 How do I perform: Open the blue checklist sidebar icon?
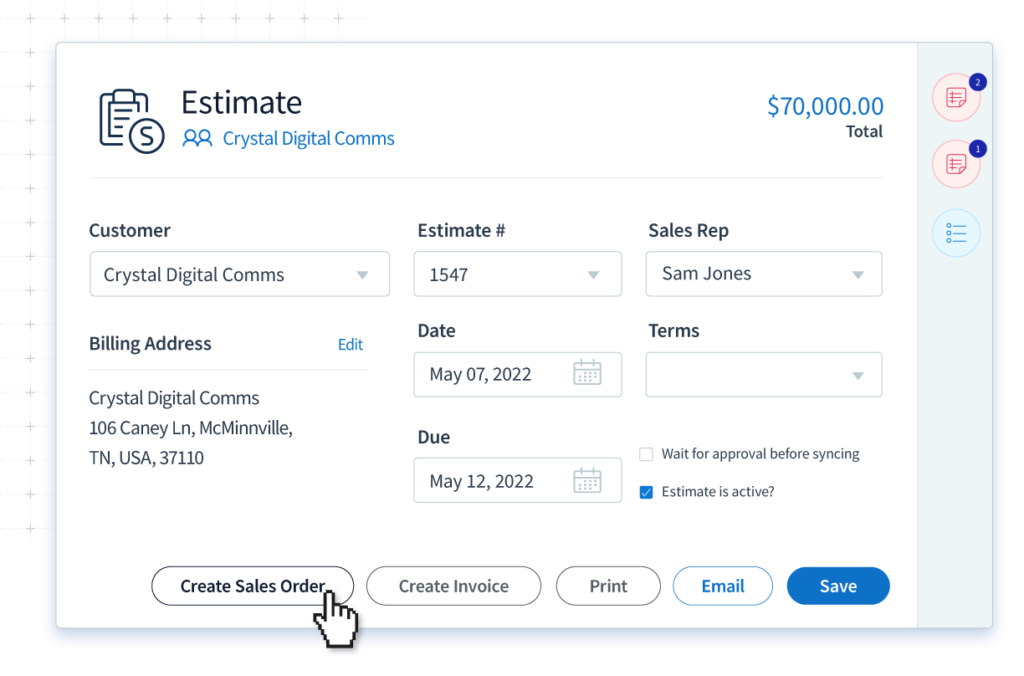click(956, 233)
